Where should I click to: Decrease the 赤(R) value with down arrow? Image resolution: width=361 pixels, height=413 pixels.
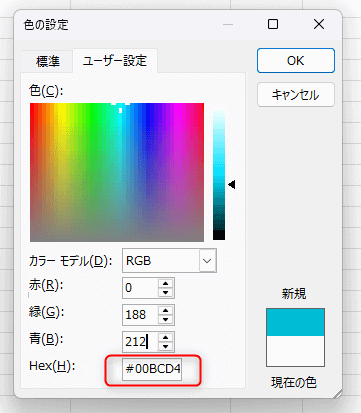click(x=166, y=292)
